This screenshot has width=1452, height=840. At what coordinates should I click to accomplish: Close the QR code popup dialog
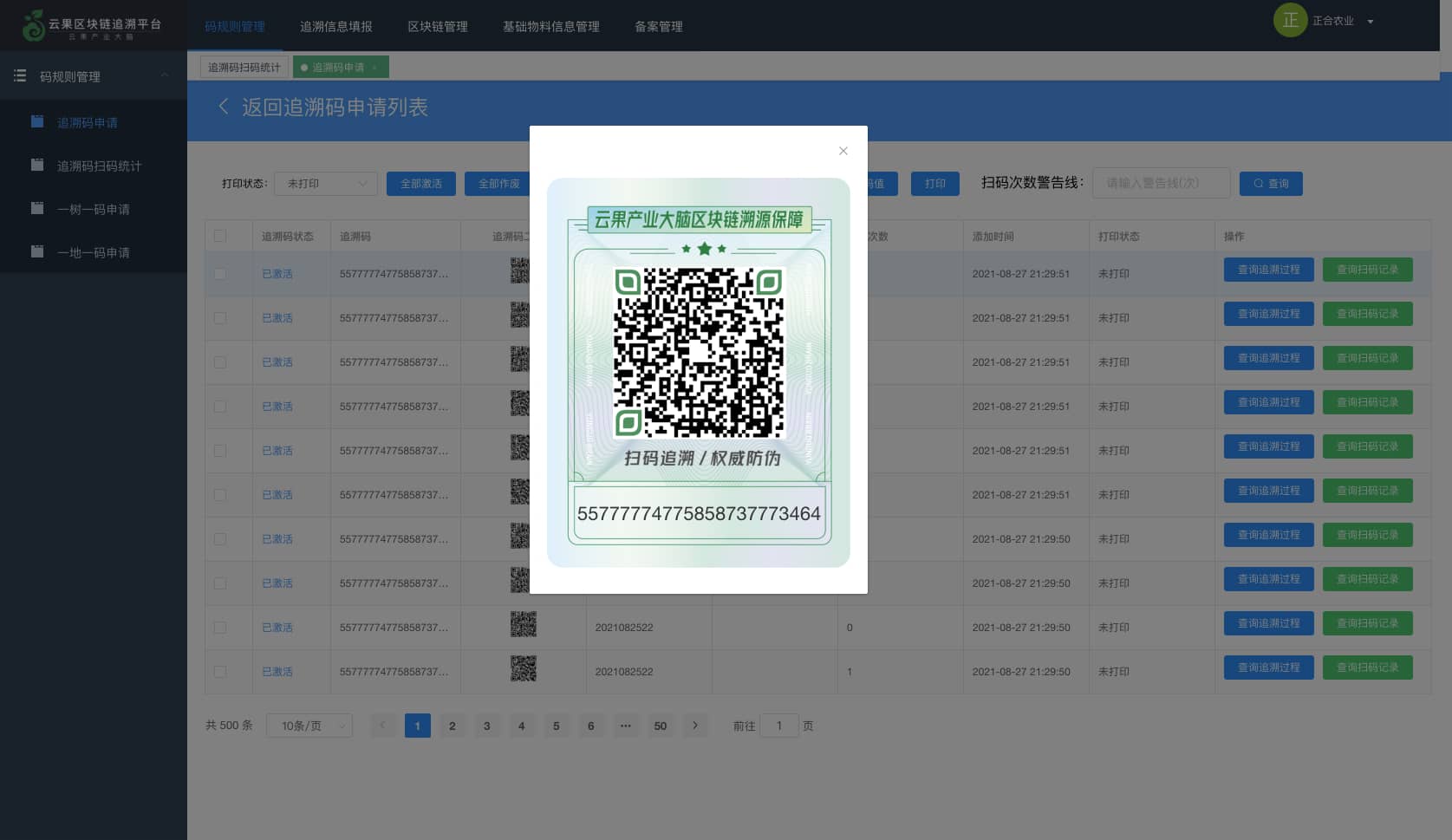[x=843, y=151]
